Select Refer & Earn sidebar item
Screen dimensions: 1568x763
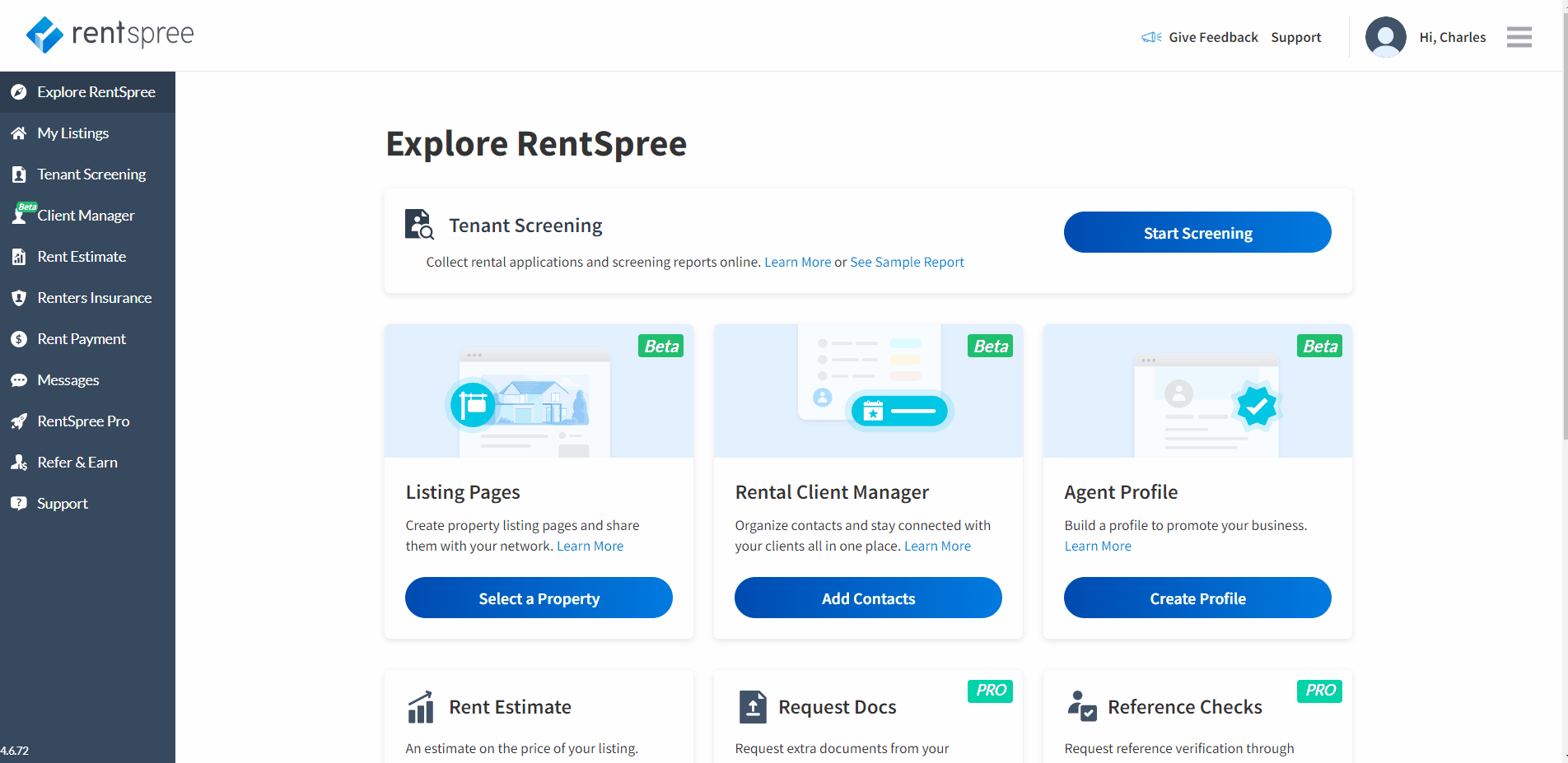pyautogui.click(x=77, y=463)
